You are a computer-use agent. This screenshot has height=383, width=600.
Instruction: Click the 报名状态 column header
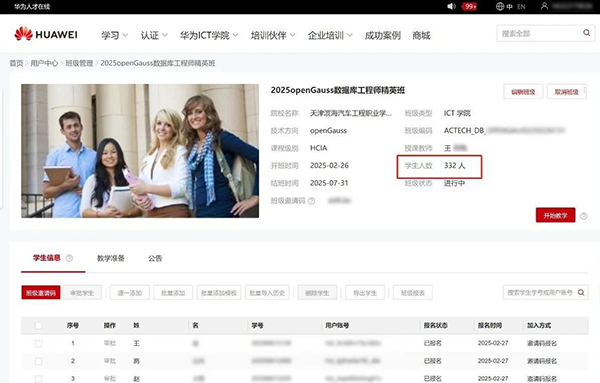point(435,326)
